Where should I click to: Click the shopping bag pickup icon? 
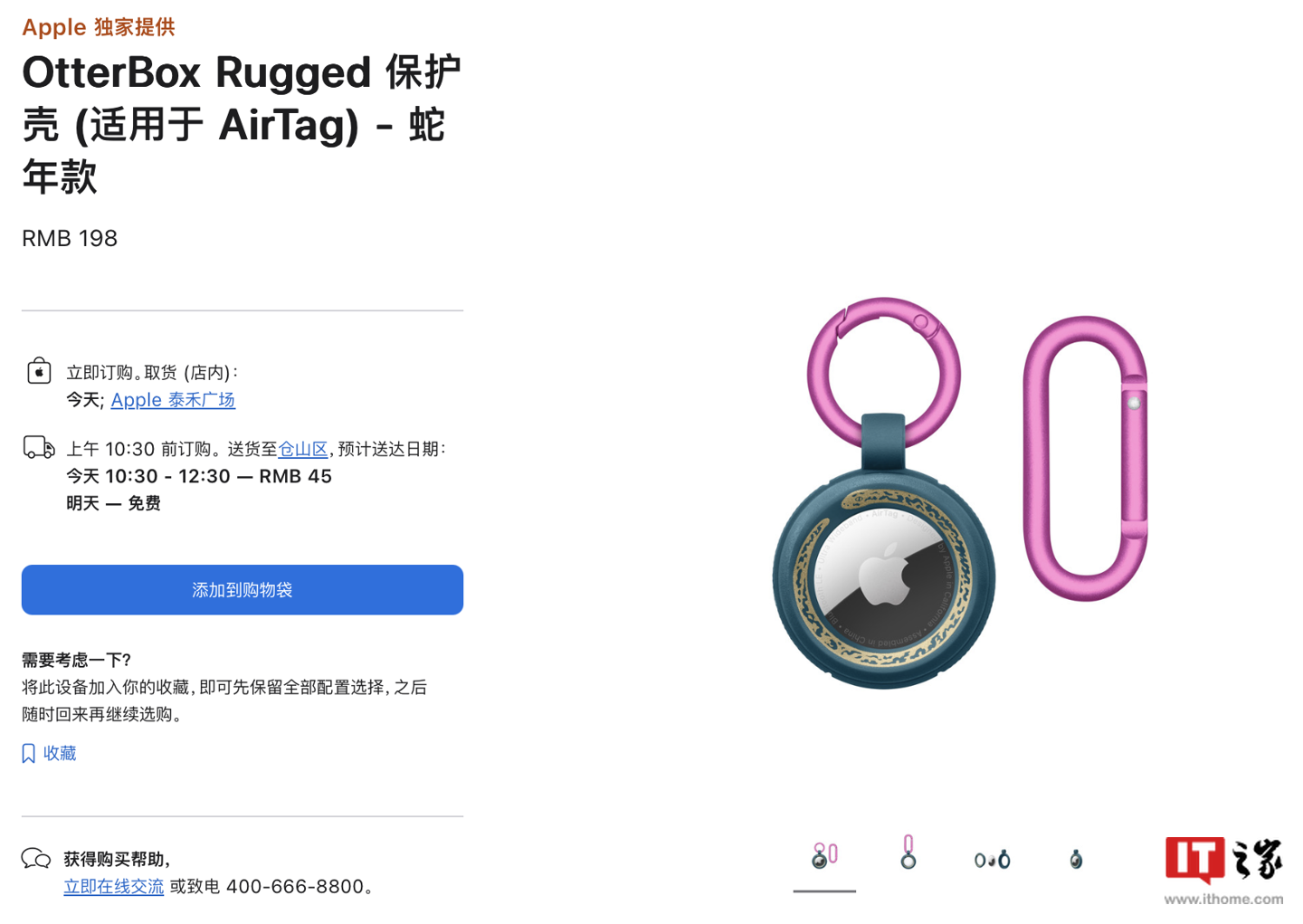(39, 371)
